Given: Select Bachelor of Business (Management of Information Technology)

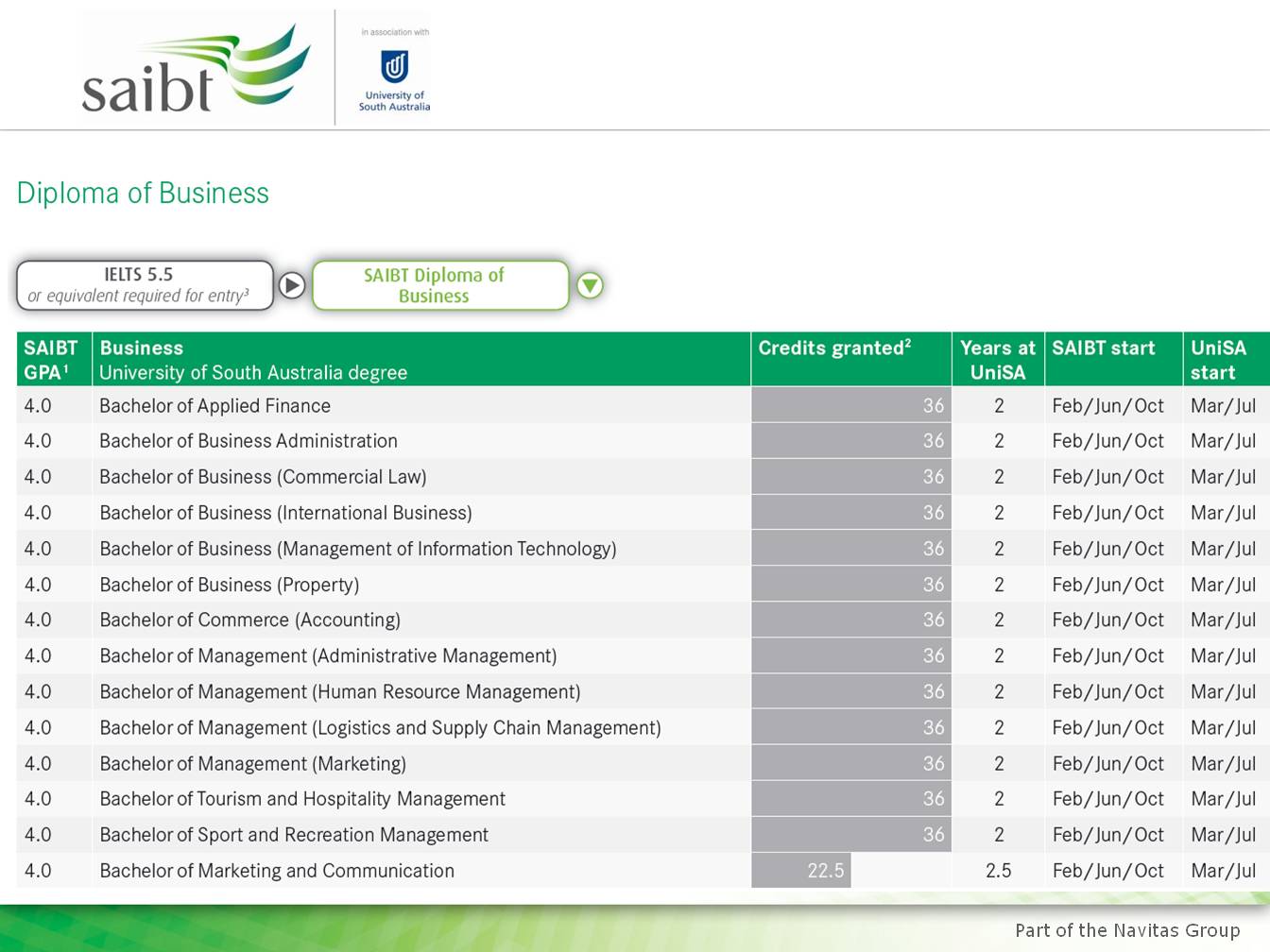Looking at the screenshot, I should tap(358, 549).
